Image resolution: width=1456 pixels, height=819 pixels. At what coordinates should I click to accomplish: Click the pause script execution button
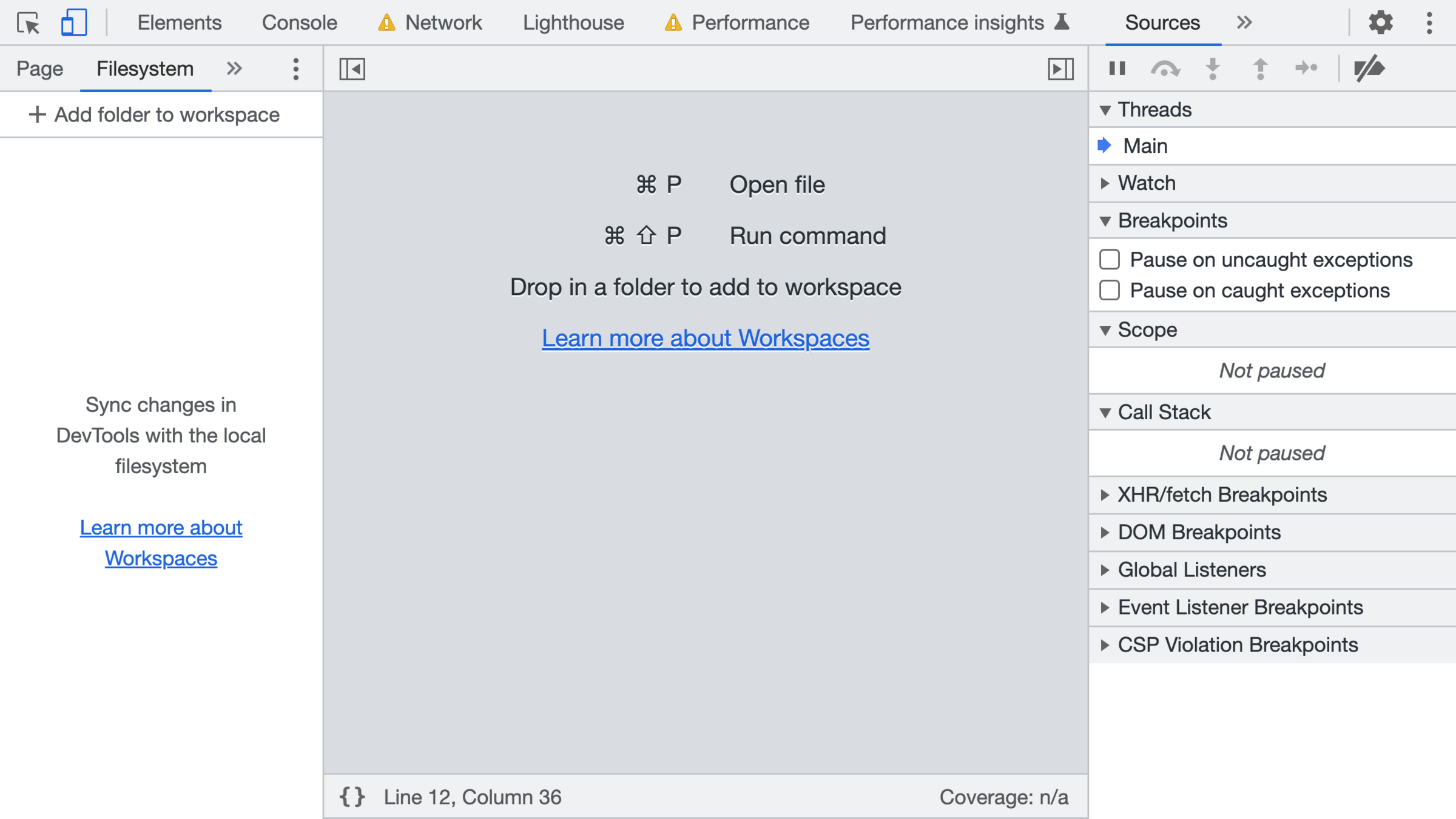pos(1117,69)
